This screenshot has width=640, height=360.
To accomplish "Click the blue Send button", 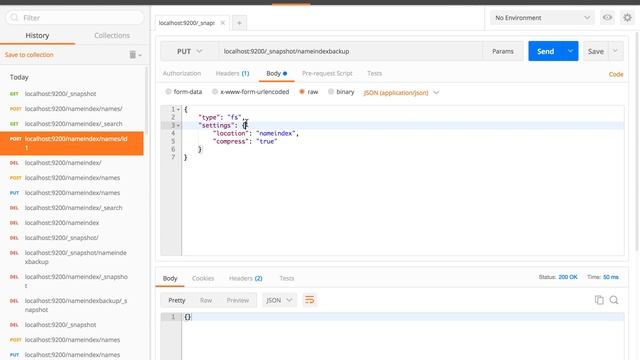I will (545, 51).
